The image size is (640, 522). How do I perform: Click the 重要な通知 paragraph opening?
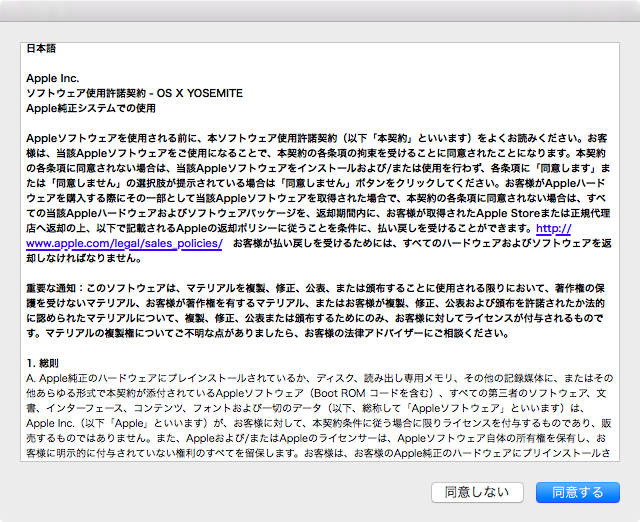(51, 288)
